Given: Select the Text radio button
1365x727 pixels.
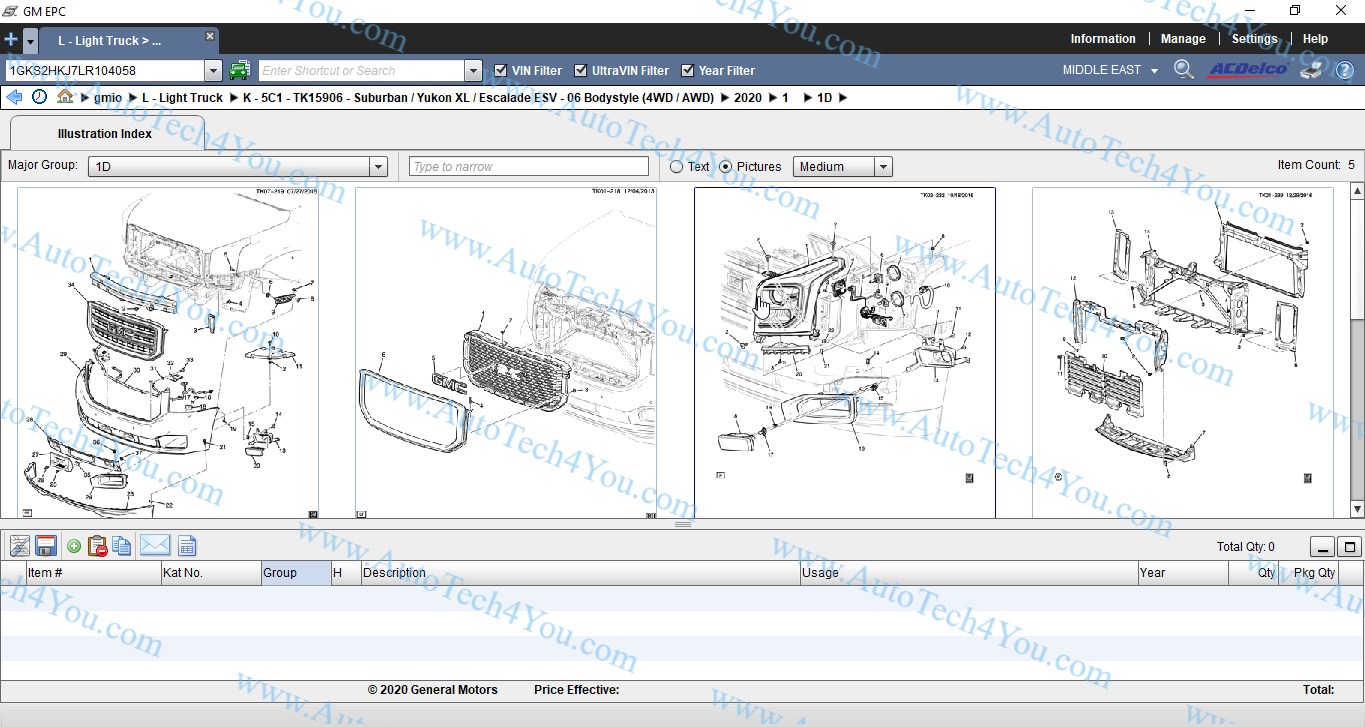Looking at the screenshot, I should click(677, 167).
